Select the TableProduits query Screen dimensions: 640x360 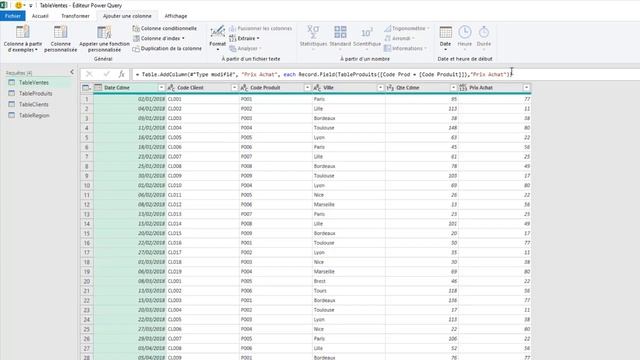pos(37,93)
